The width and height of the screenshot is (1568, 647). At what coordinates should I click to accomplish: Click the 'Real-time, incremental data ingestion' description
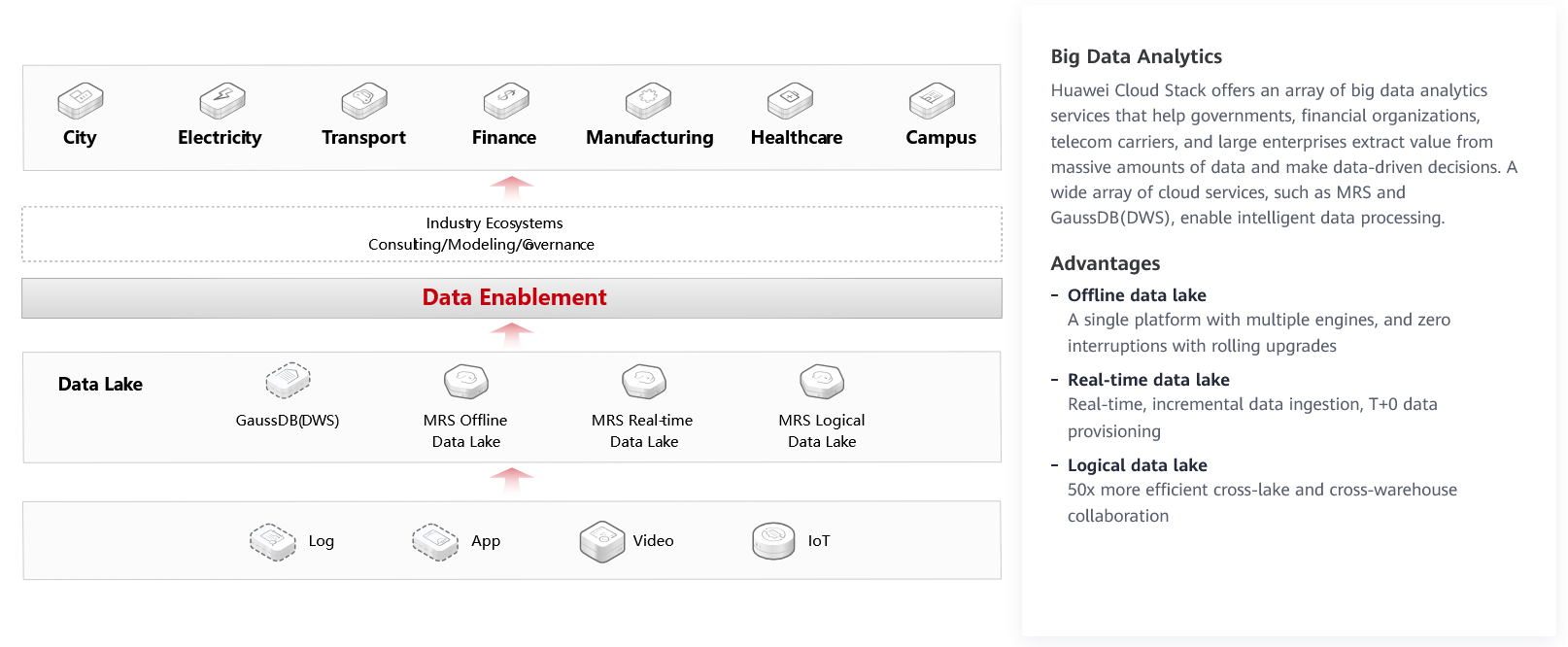click(1252, 418)
